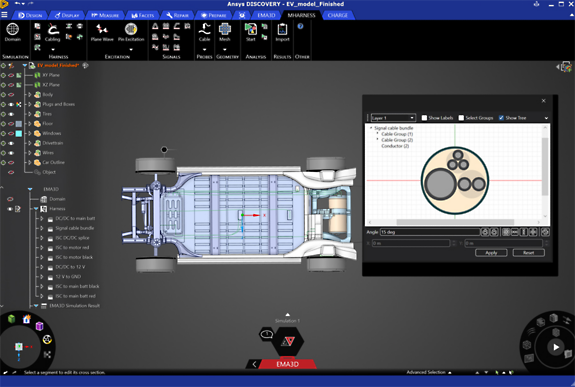
Task: Click the Reset button
Action: [528, 253]
